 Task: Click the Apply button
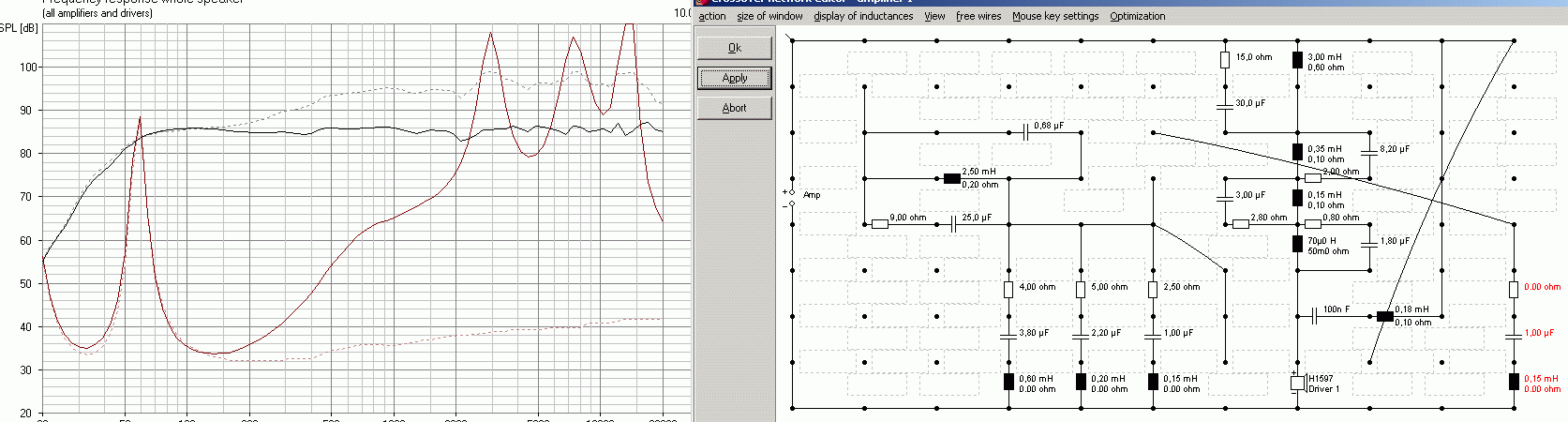tap(735, 78)
